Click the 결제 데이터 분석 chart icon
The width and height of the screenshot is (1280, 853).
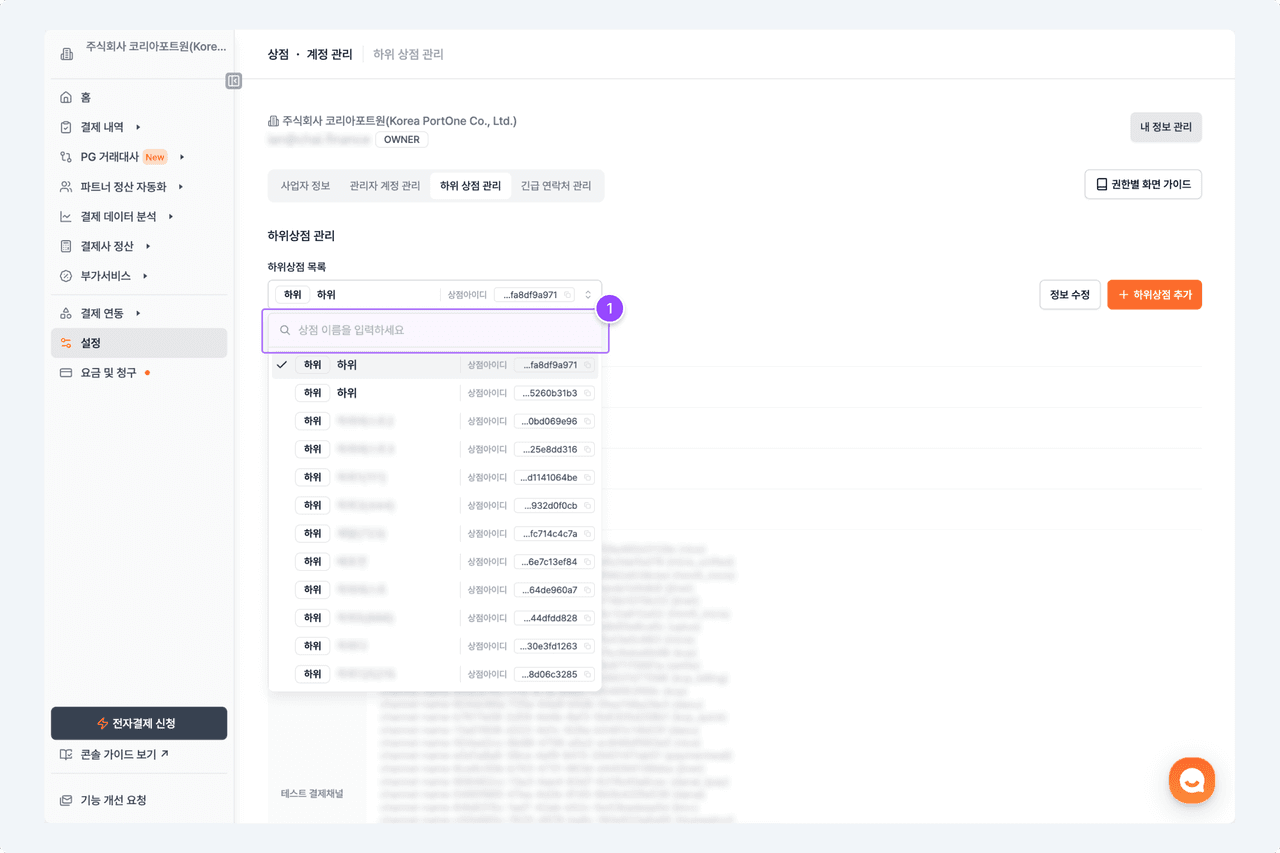[66, 216]
